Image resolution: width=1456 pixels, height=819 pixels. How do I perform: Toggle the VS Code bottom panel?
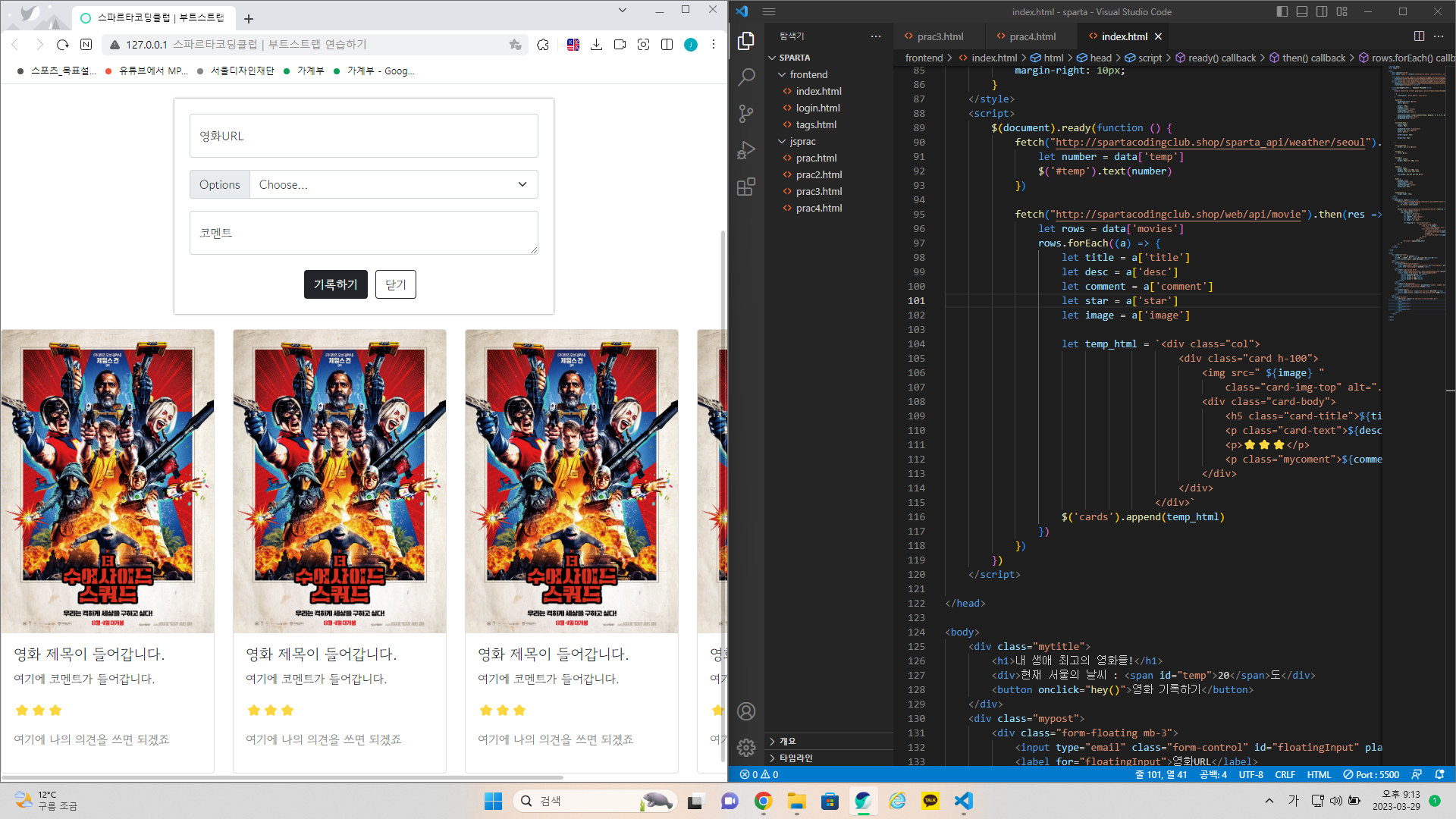click(x=1302, y=11)
